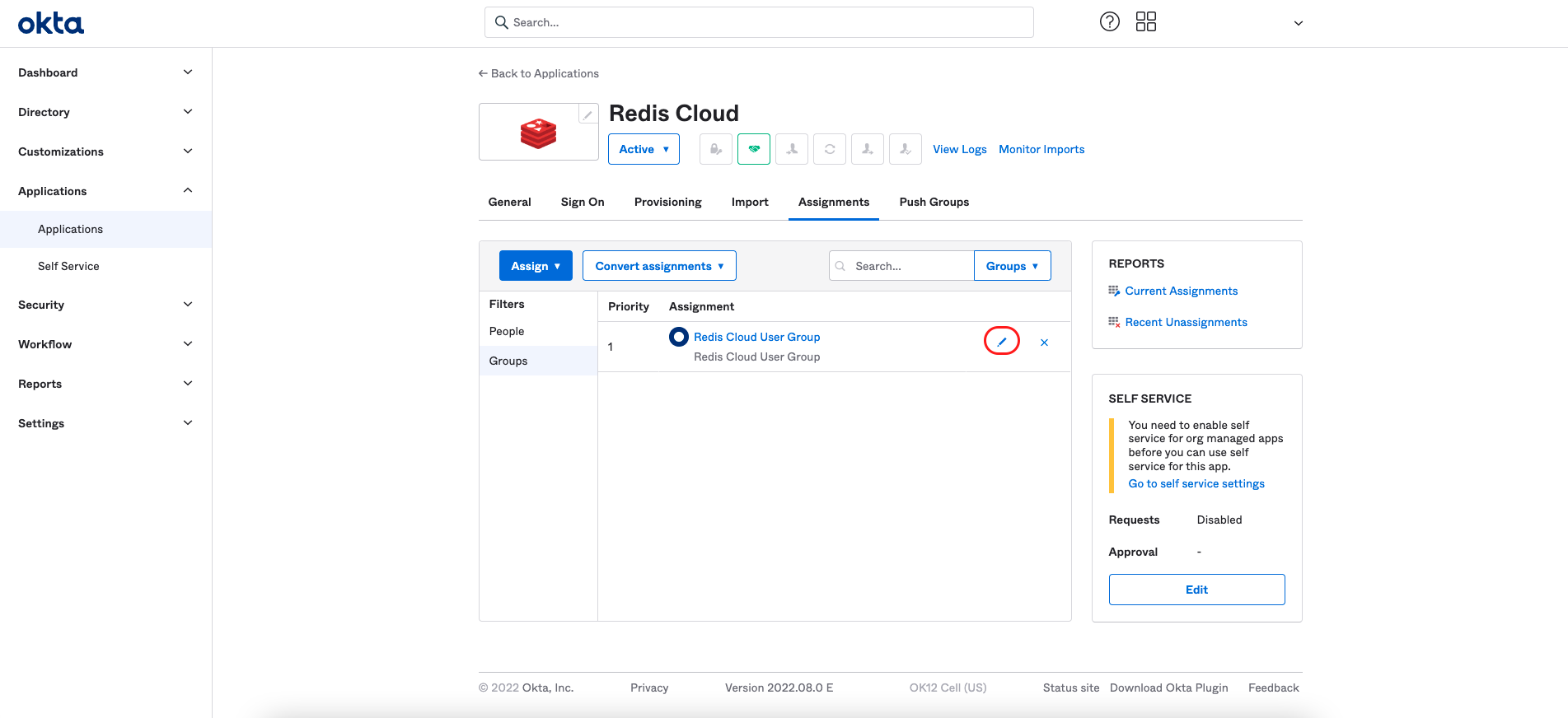Select the People filter

tap(507, 331)
